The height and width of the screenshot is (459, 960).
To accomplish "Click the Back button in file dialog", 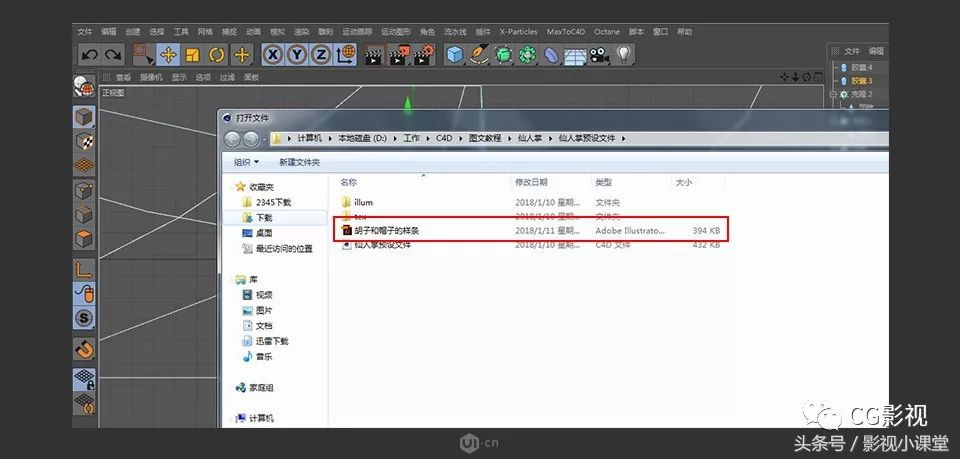I will pos(232,139).
